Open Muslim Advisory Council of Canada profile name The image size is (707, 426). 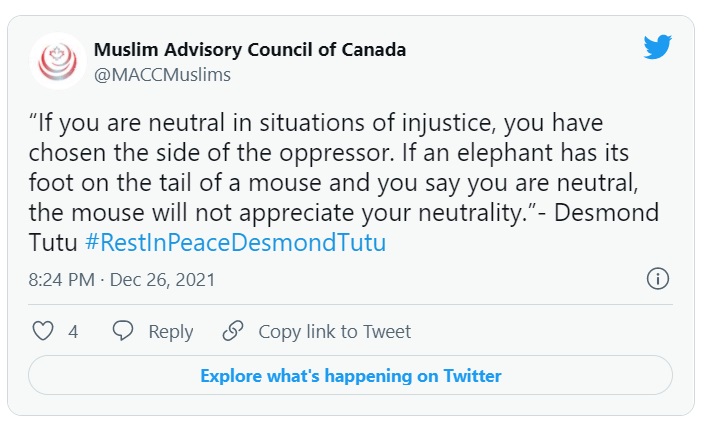point(250,50)
